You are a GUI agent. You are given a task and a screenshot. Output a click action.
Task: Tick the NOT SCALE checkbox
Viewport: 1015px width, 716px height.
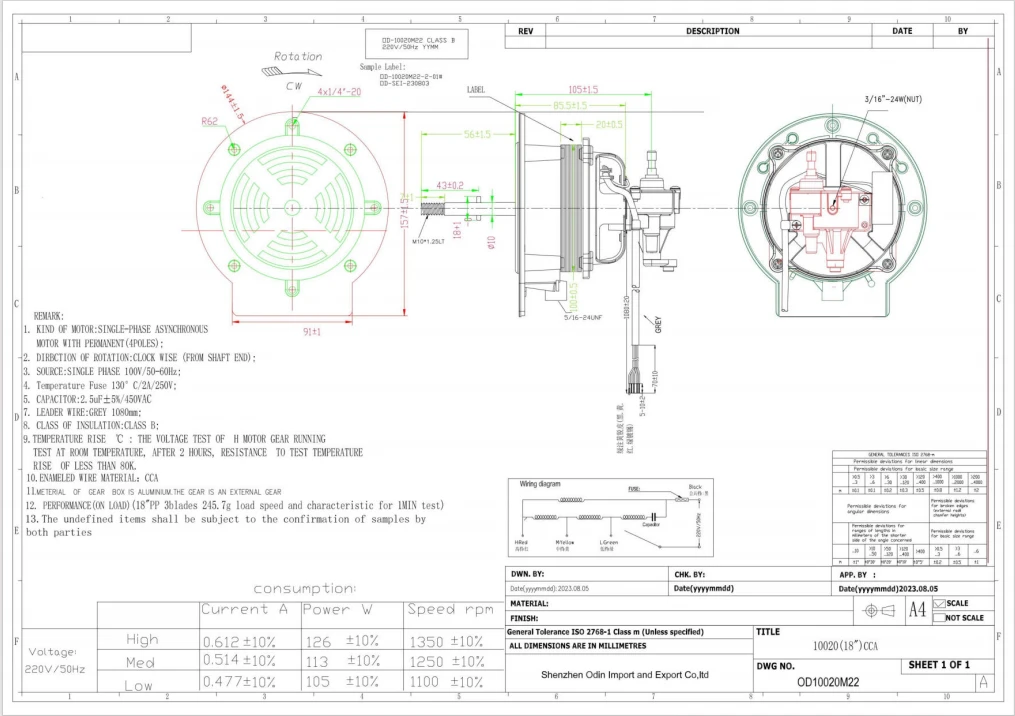pos(939,618)
